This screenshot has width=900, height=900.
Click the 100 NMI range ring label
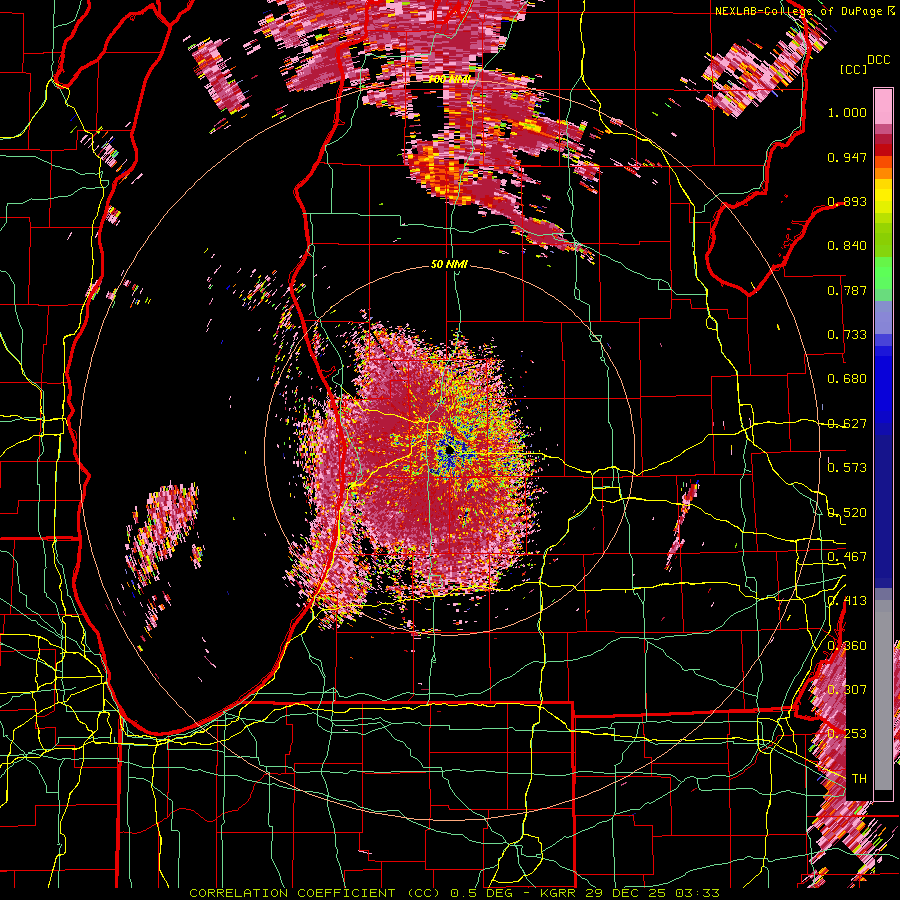pos(449,79)
